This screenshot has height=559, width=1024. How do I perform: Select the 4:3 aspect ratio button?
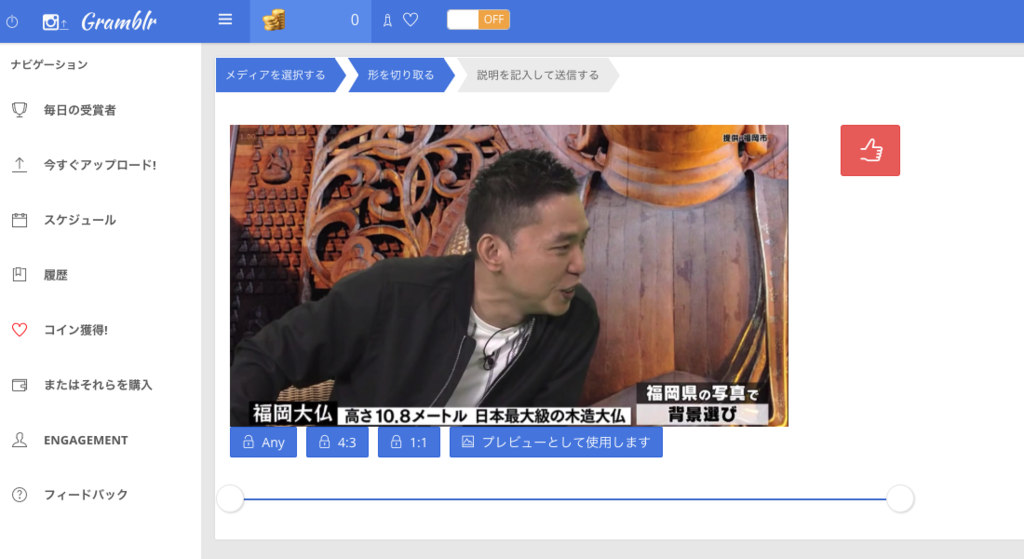337,442
